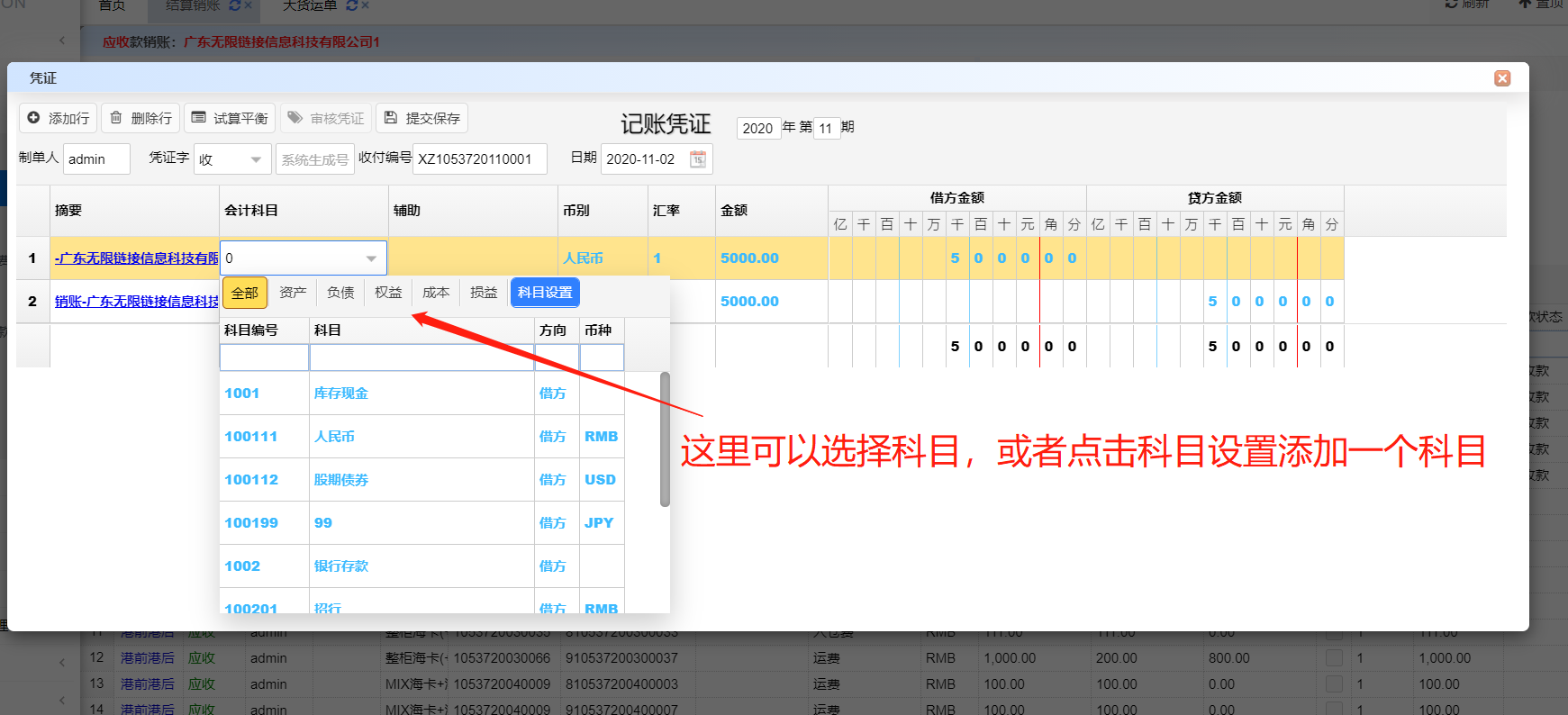This screenshot has height=715, width=1568.
Task: Select the 损益 subject tab
Action: (x=484, y=293)
